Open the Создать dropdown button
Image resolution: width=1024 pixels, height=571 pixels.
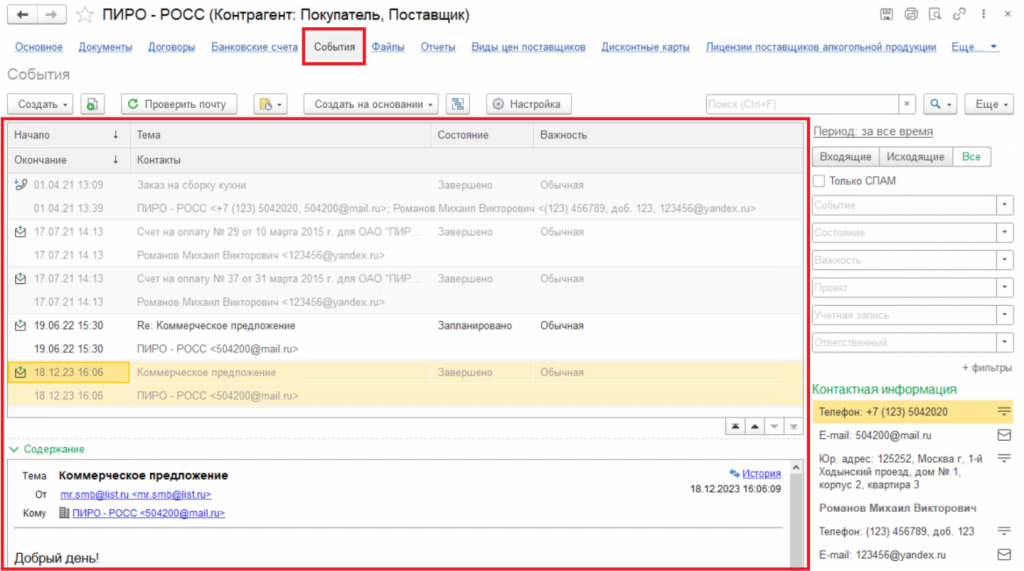pos(40,104)
